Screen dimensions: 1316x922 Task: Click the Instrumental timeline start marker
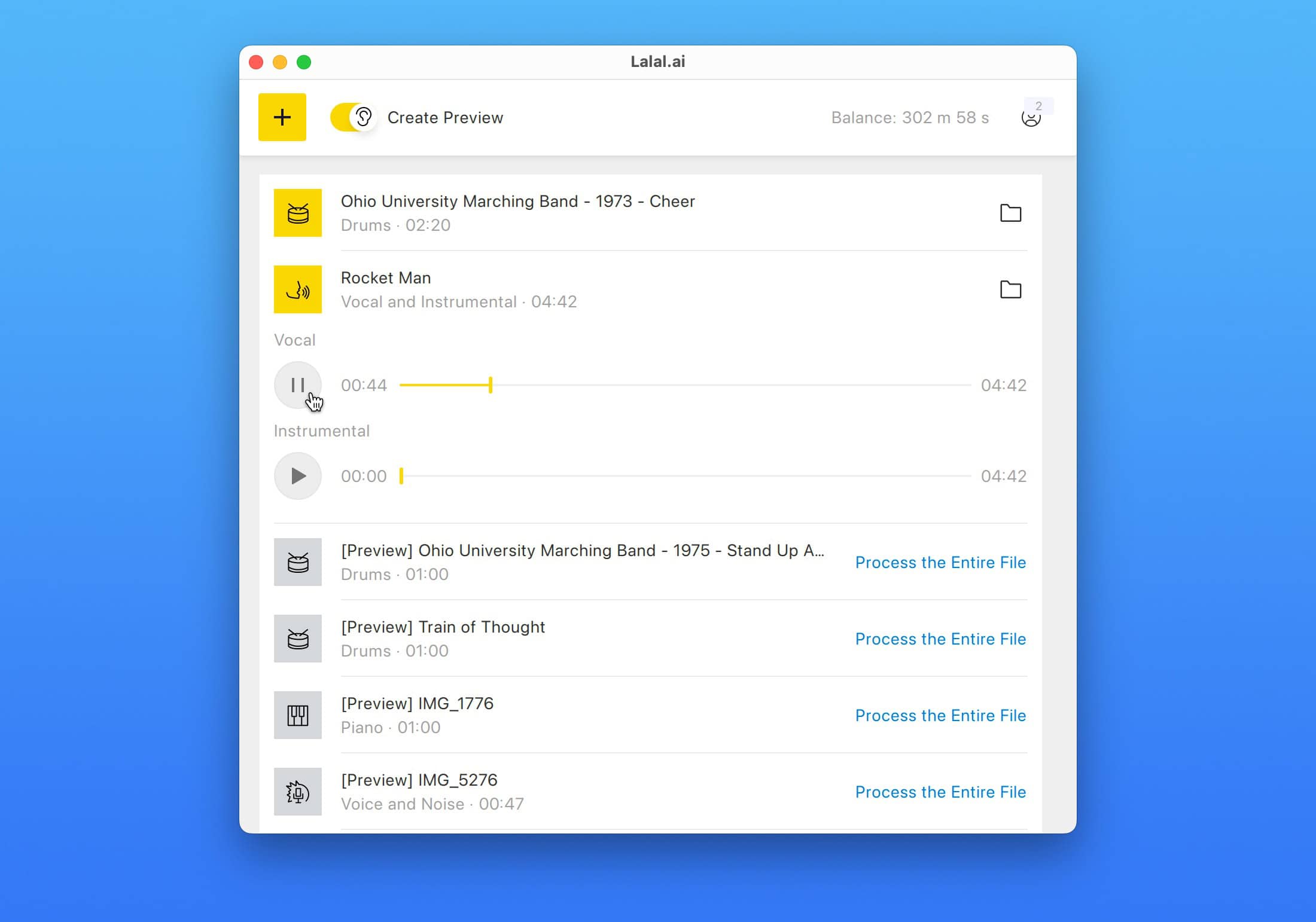(x=401, y=476)
